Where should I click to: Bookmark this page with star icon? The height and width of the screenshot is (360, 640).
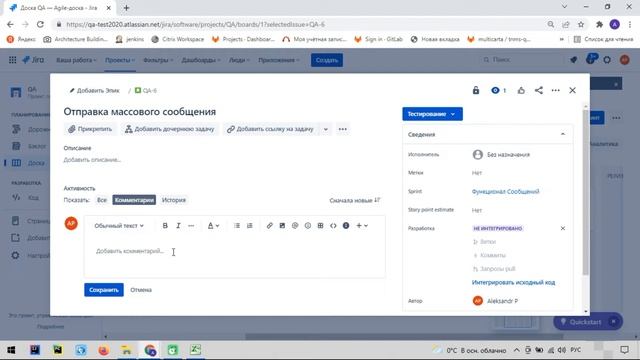click(581, 24)
